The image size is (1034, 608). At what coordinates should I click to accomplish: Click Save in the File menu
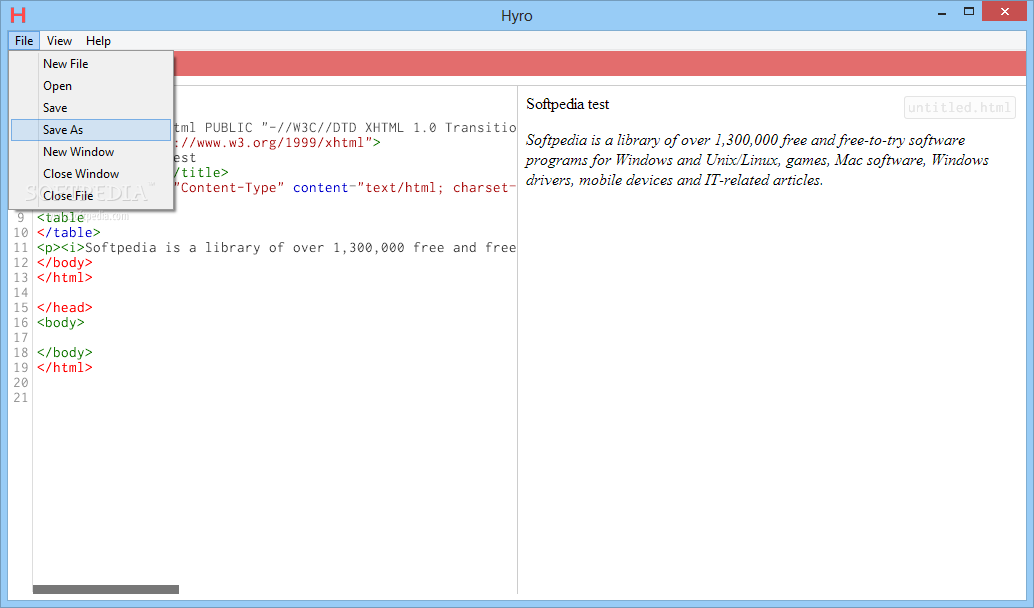click(91, 107)
